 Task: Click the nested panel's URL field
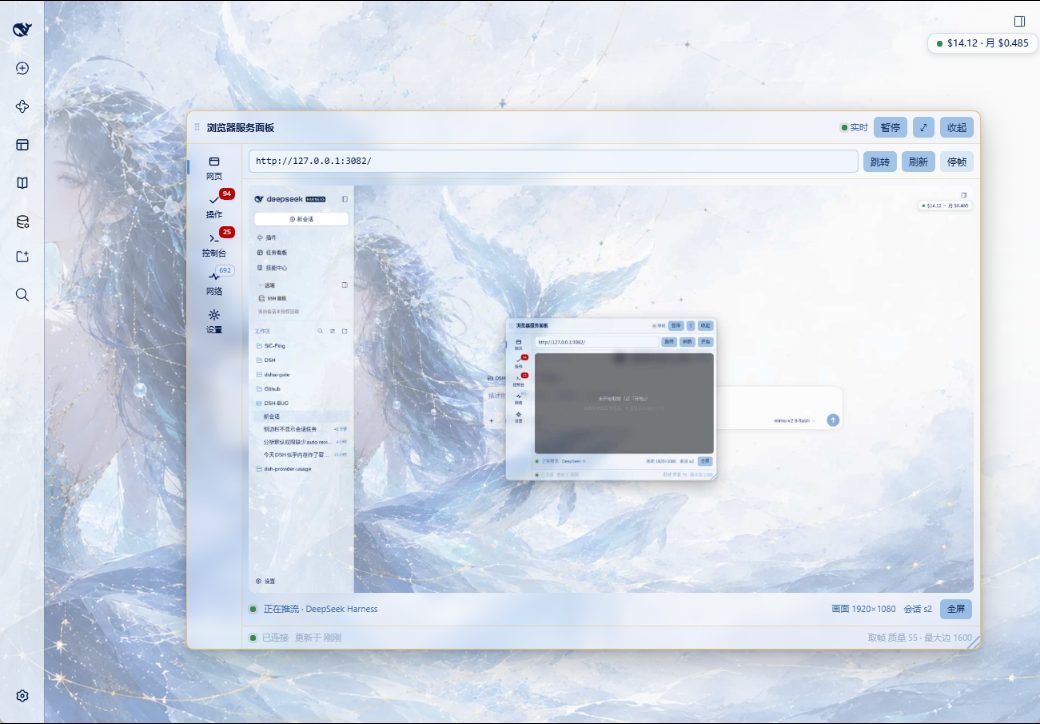pyautogui.click(x=596, y=342)
